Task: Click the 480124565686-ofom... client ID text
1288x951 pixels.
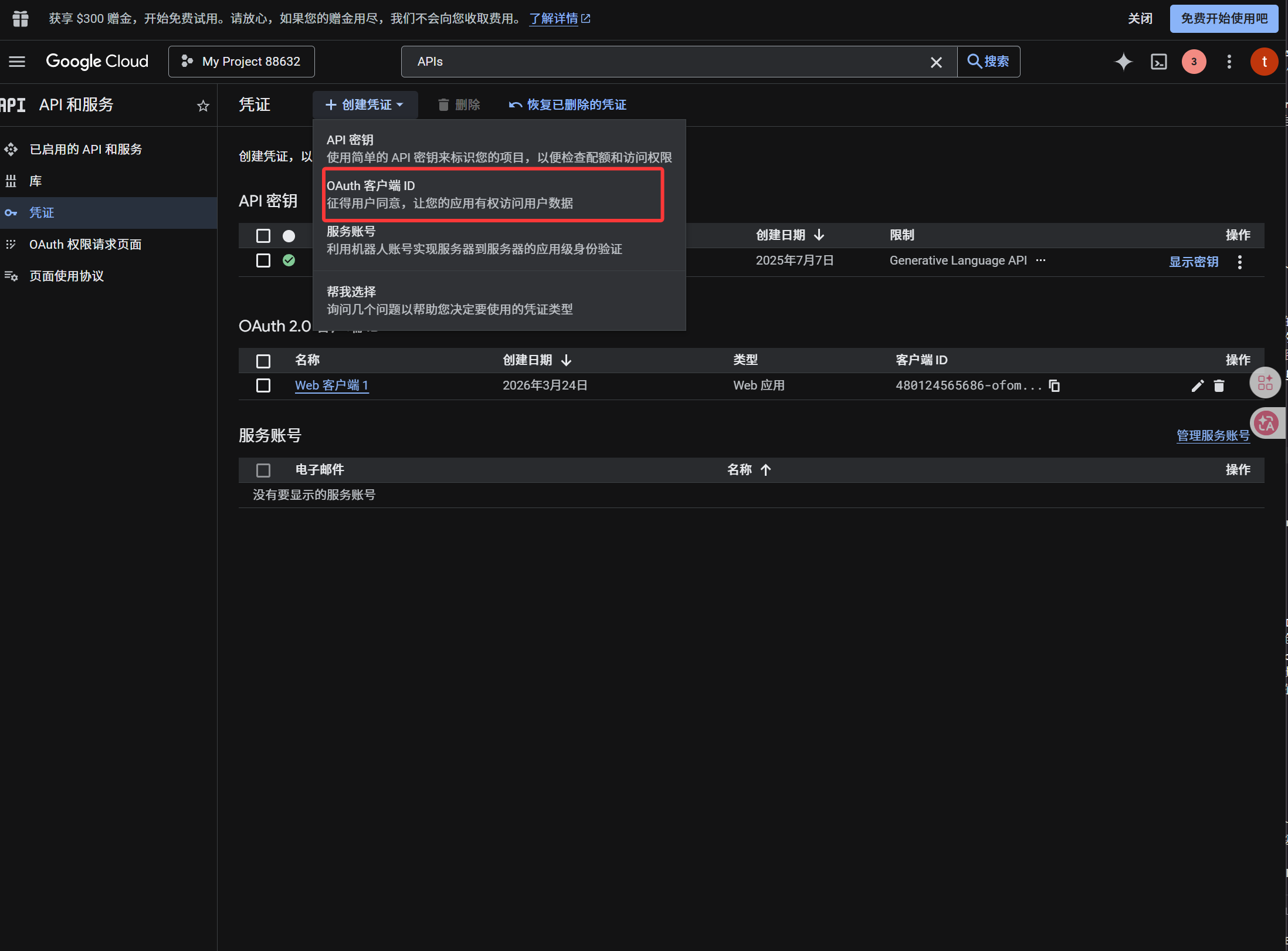Action: 969,385
